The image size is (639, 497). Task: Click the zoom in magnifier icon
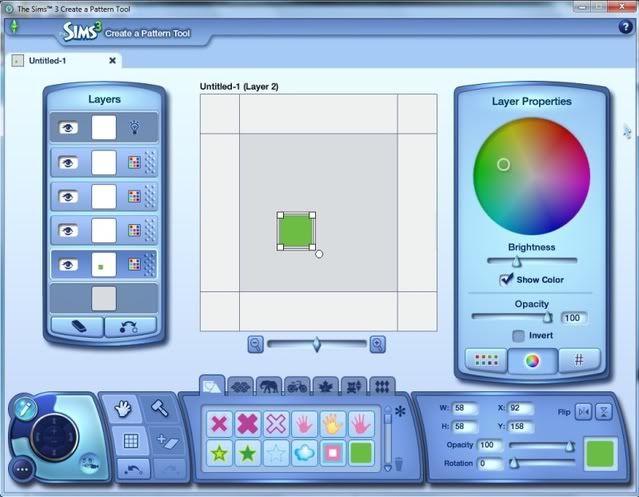click(377, 344)
